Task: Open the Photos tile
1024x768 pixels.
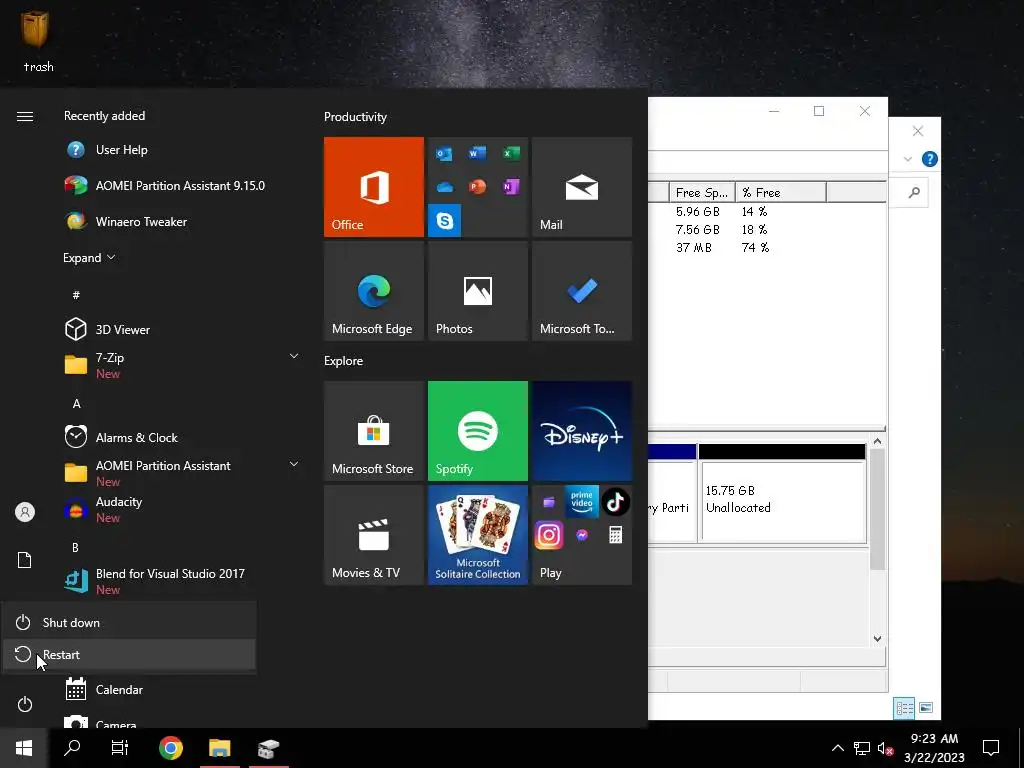Action: click(477, 291)
